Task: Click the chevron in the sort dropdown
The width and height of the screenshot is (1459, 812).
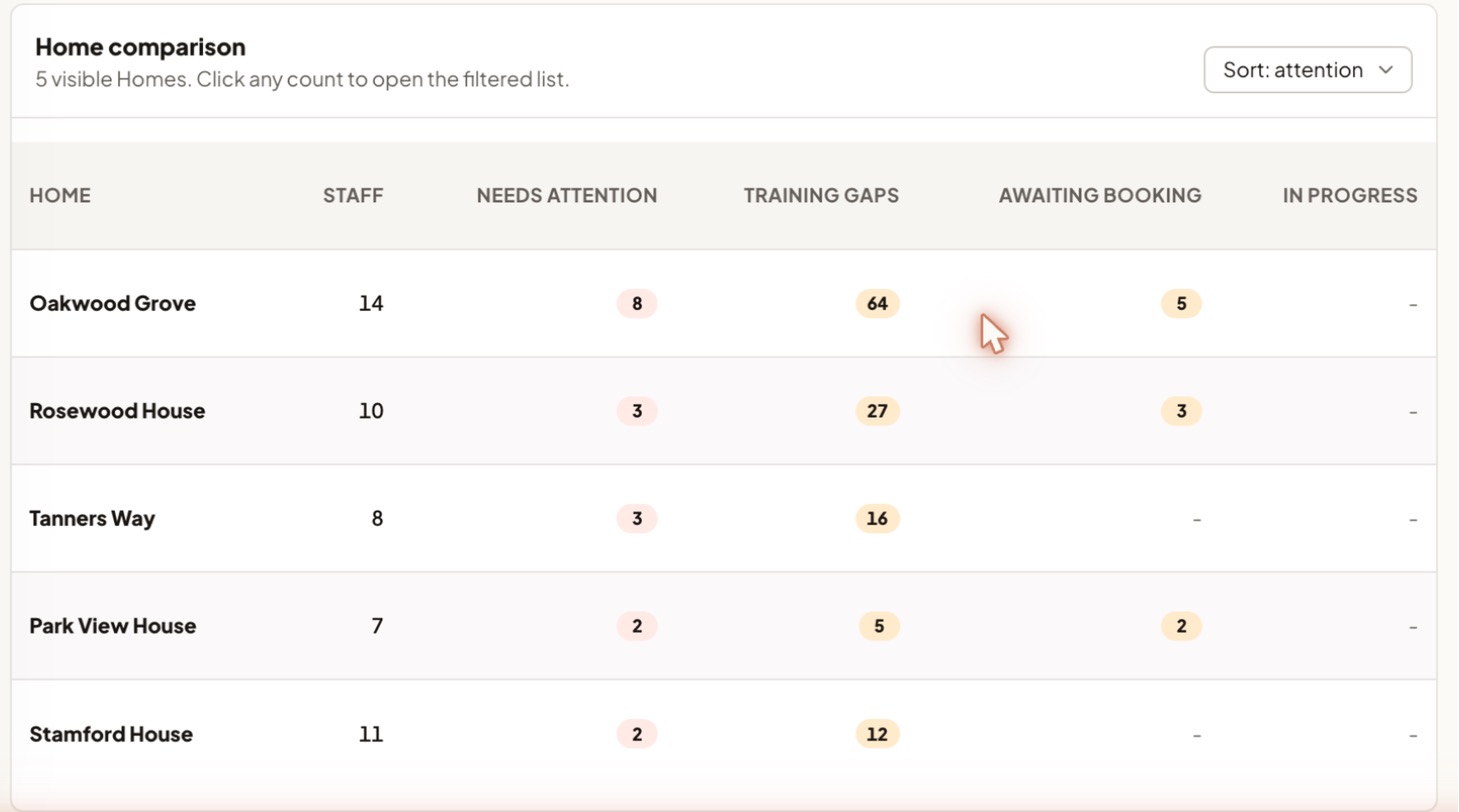Action: pyautogui.click(x=1385, y=70)
